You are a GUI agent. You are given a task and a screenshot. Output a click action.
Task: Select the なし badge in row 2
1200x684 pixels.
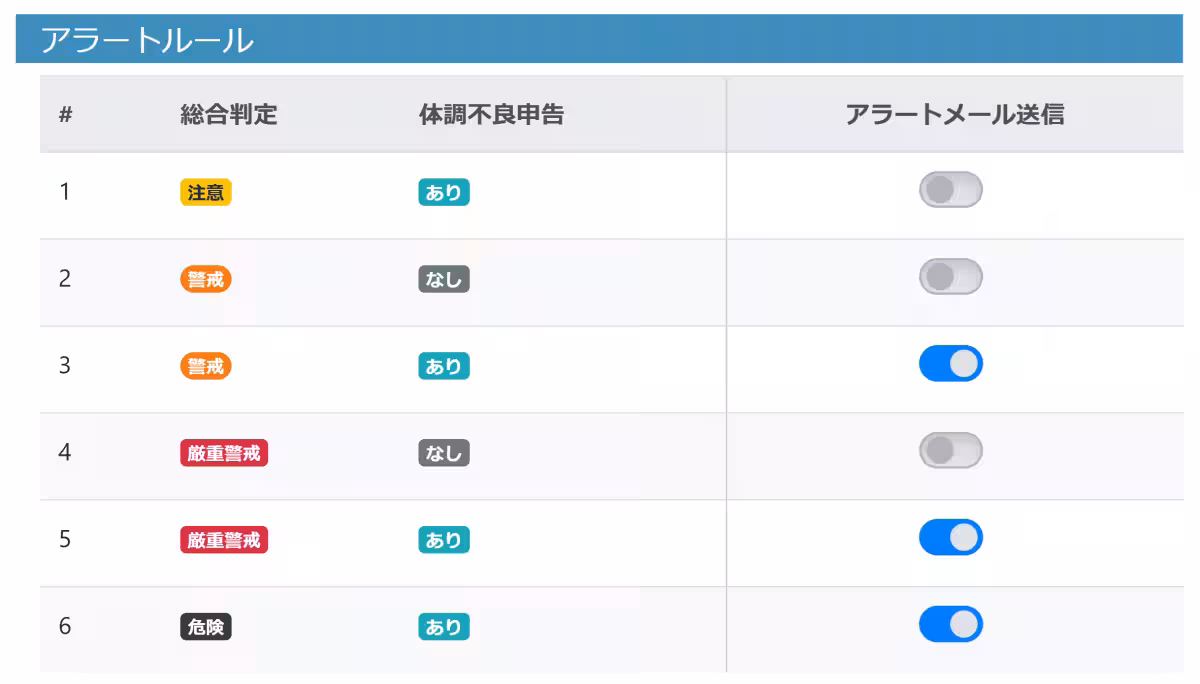(443, 279)
